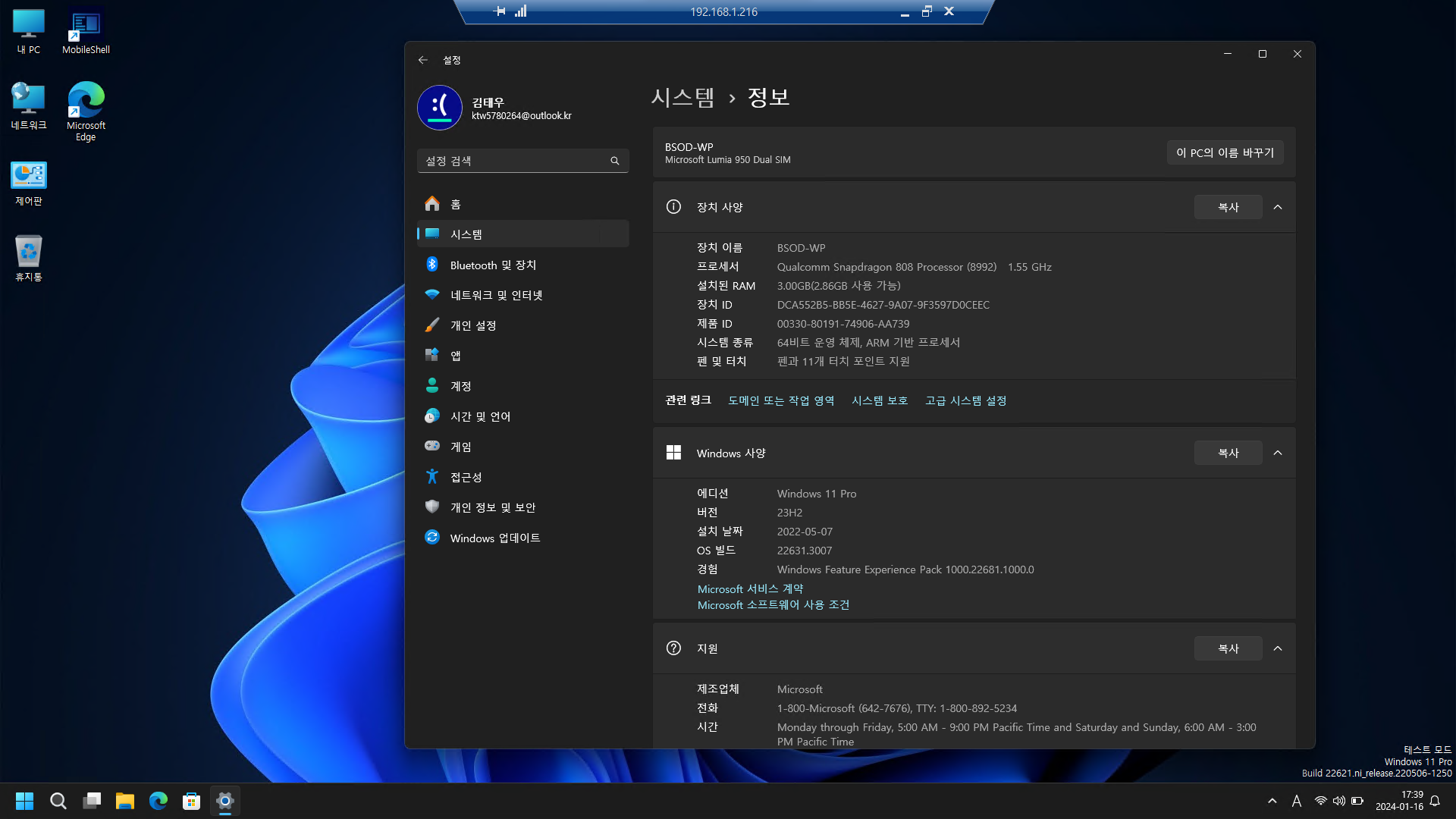Open 개인 설정 personalization page
This screenshot has height=819, width=1456.
coord(472,325)
